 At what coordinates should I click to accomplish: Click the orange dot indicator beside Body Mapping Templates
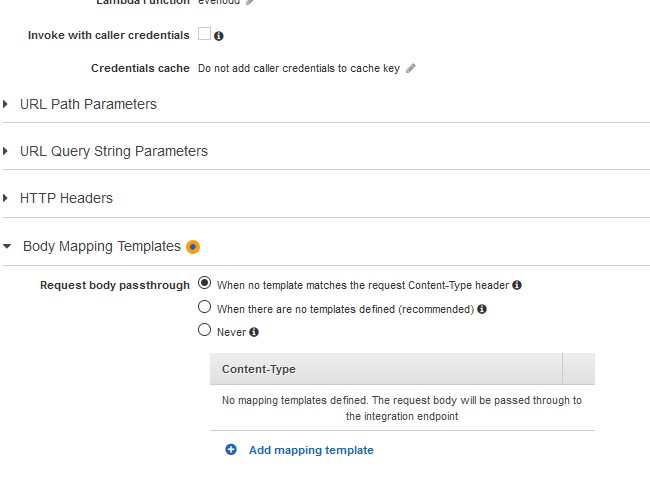click(193, 247)
